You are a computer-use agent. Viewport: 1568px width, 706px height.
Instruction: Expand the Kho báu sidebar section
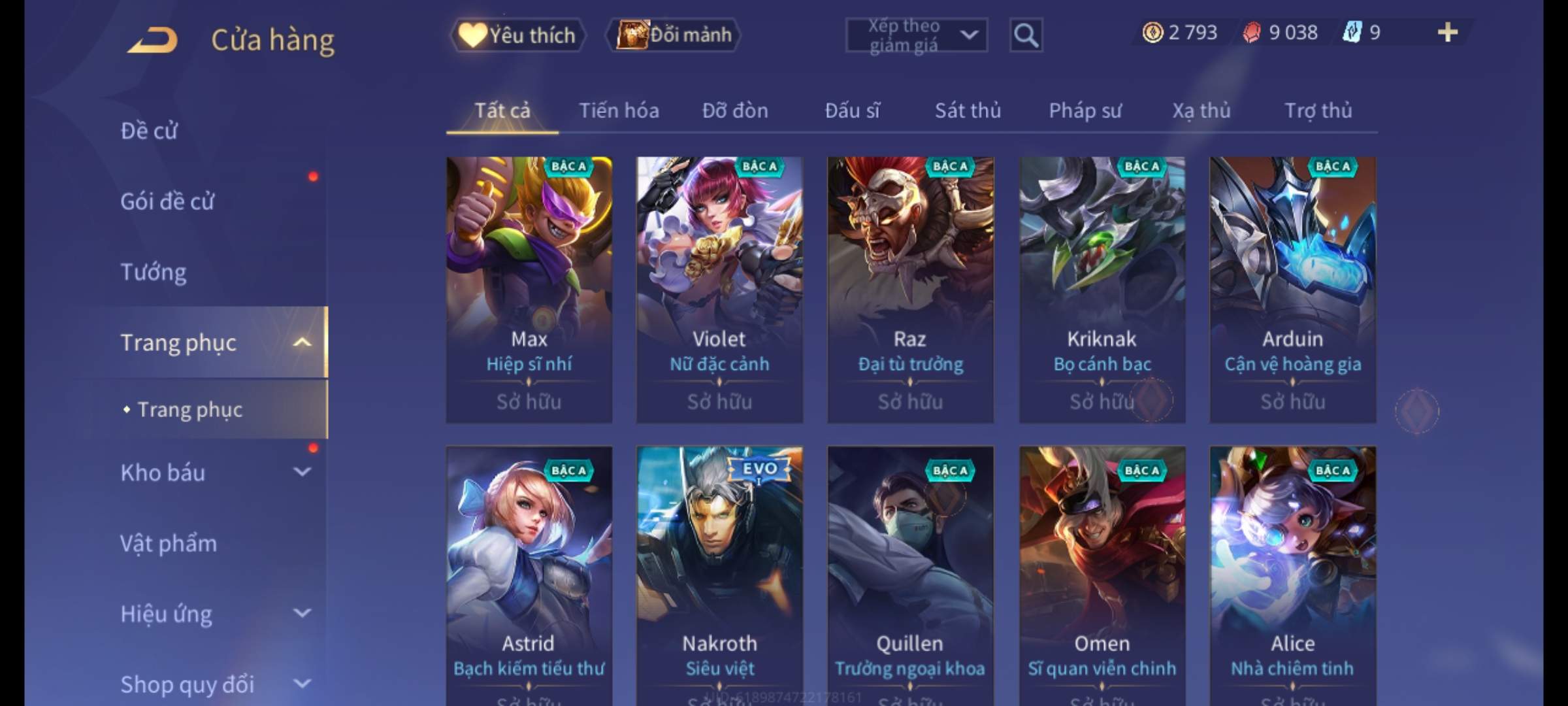pyautogui.click(x=302, y=472)
